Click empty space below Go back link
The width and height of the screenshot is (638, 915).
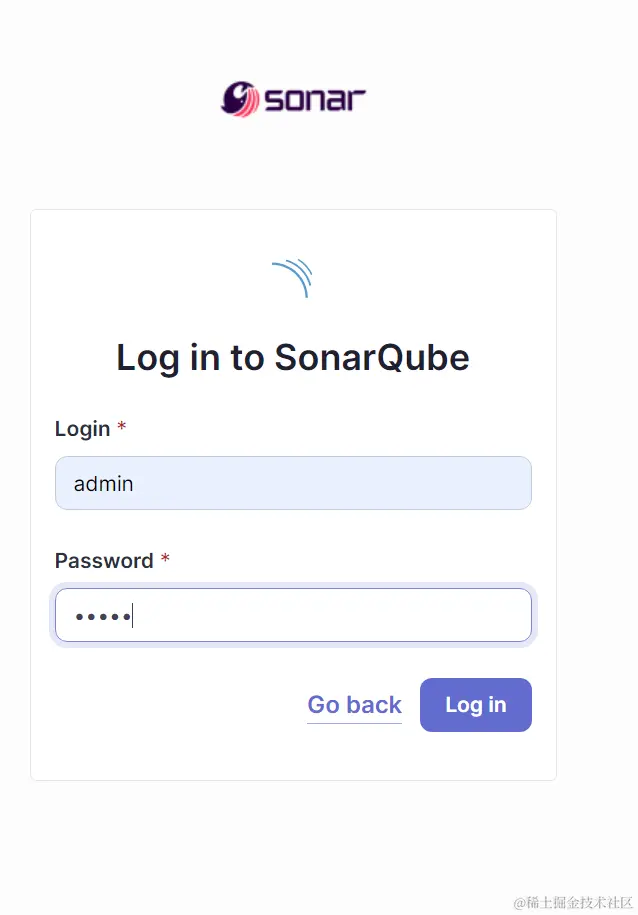(x=354, y=752)
